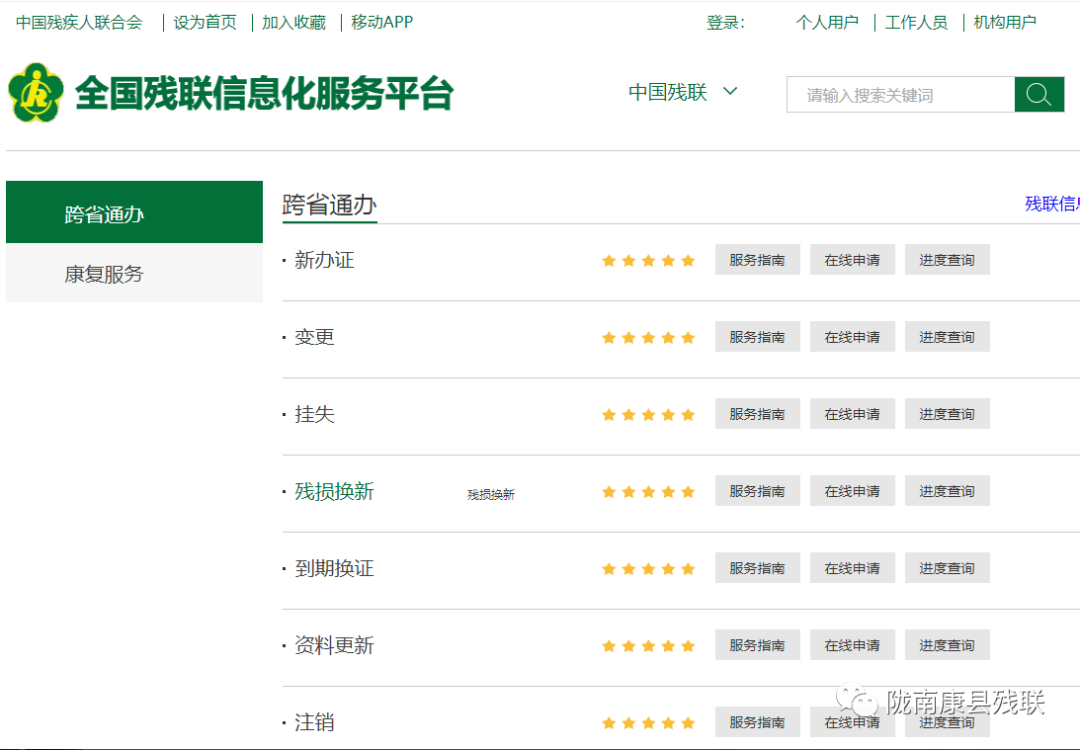Click the 中国残疾人联合会 link
The height and width of the screenshot is (750, 1080).
coord(78,21)
